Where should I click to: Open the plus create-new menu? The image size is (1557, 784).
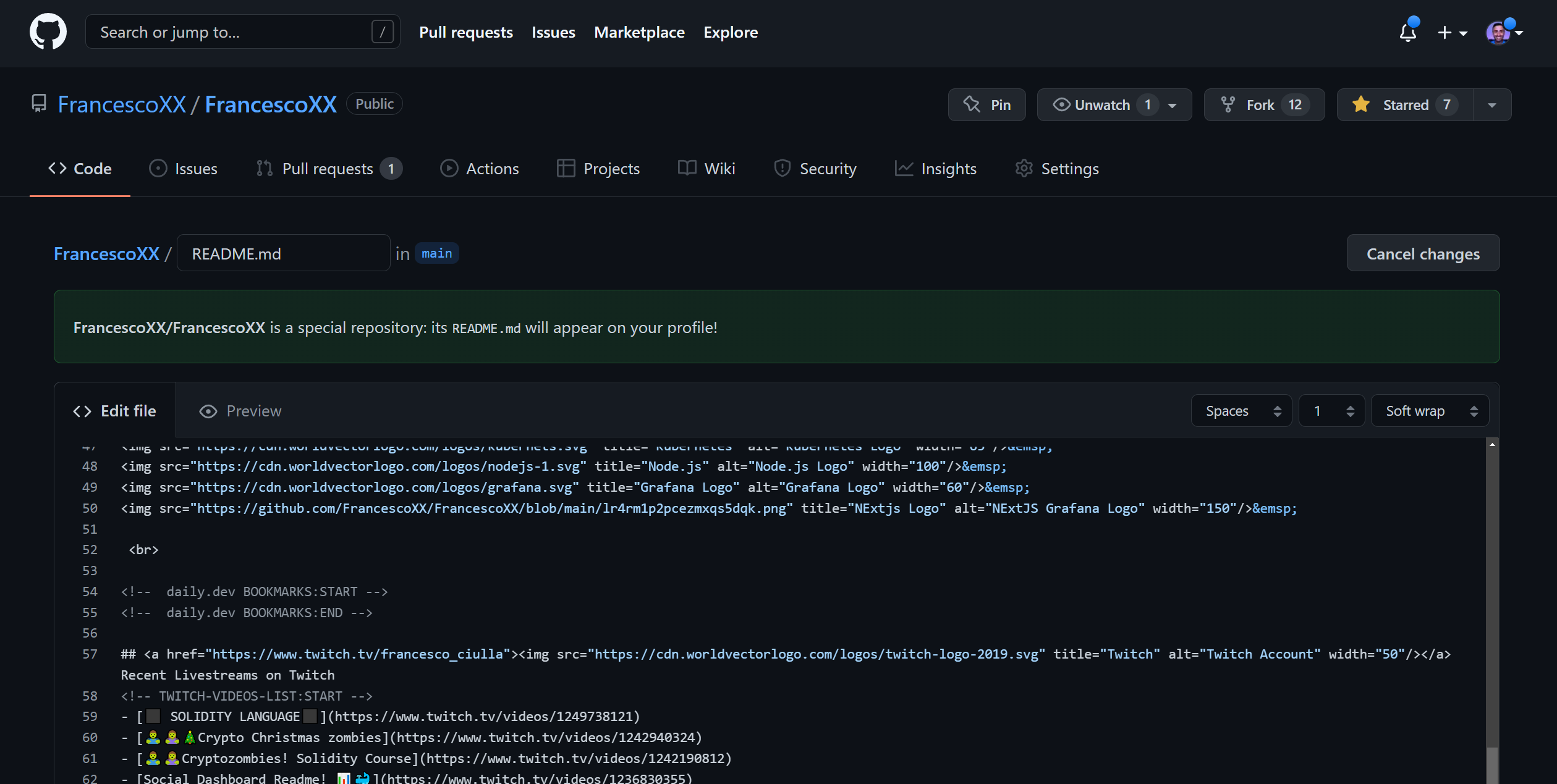tap(1452, 32)
